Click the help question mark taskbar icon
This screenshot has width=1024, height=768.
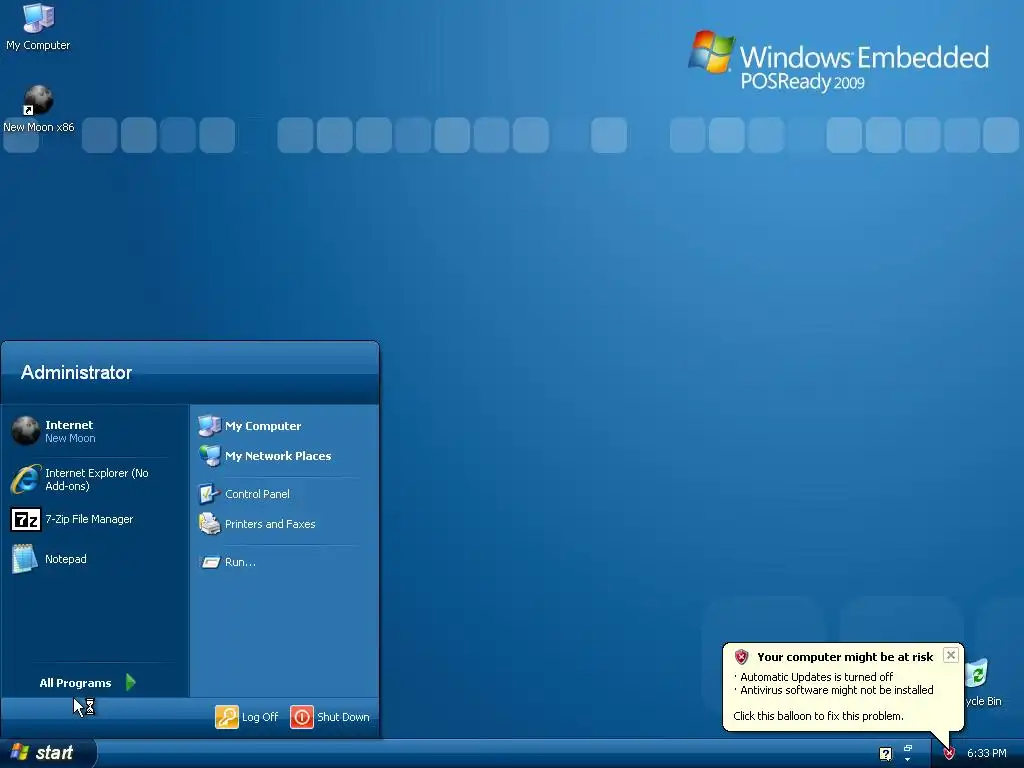[886, 754]
